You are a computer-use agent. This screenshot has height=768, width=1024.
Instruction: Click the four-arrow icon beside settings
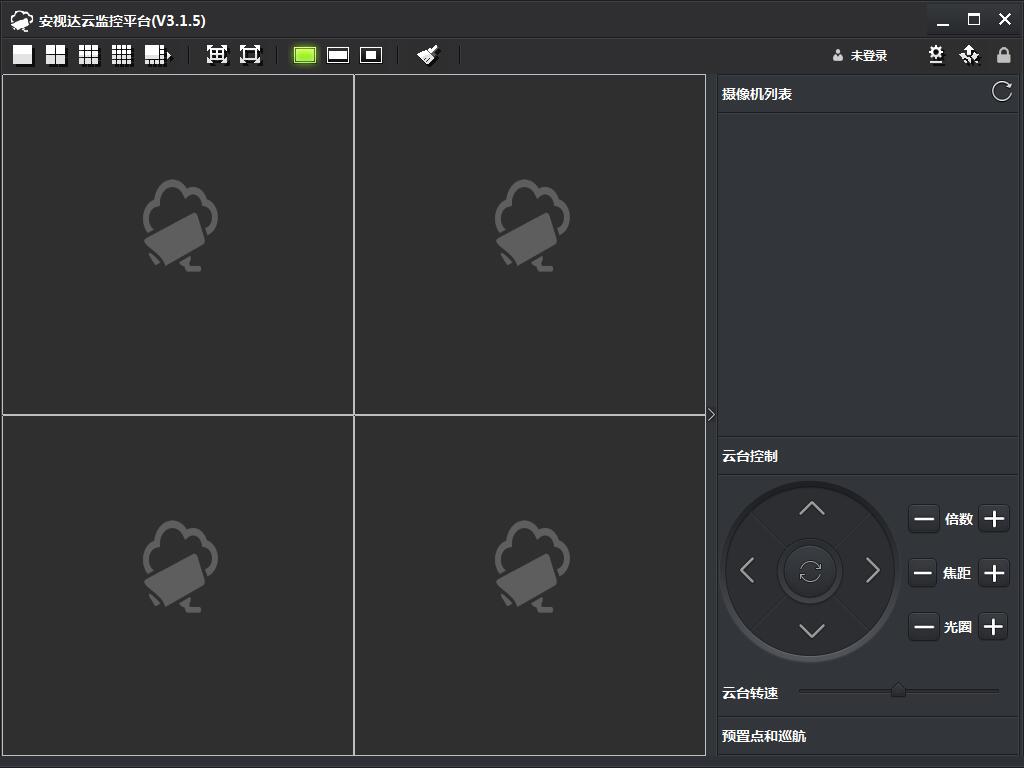tap(970, 55)
